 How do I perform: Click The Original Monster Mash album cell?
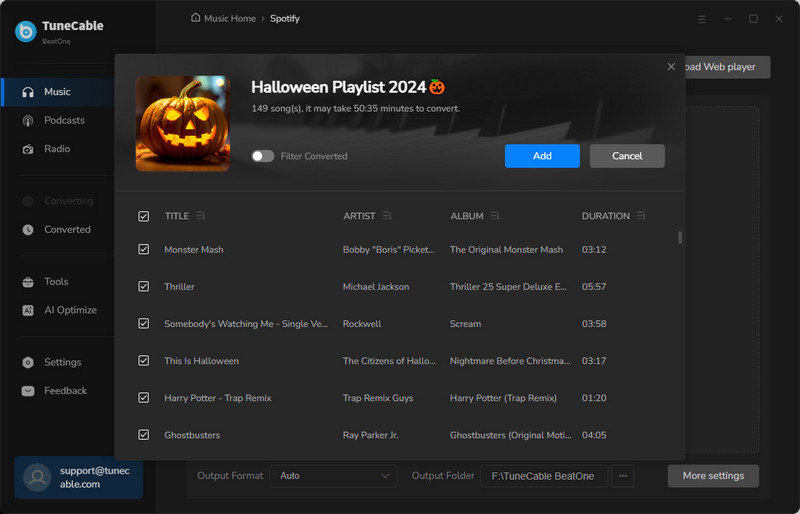click(x=506, y=250)
